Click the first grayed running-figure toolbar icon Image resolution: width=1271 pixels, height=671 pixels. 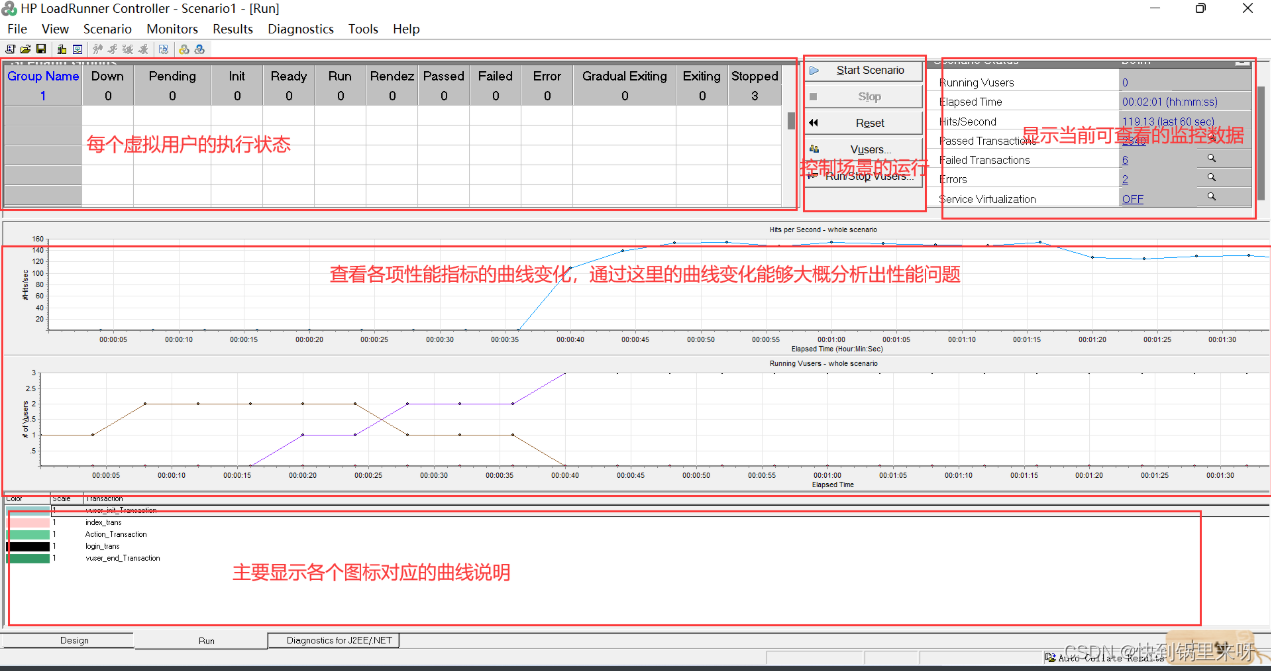click(x=98, y=49)
